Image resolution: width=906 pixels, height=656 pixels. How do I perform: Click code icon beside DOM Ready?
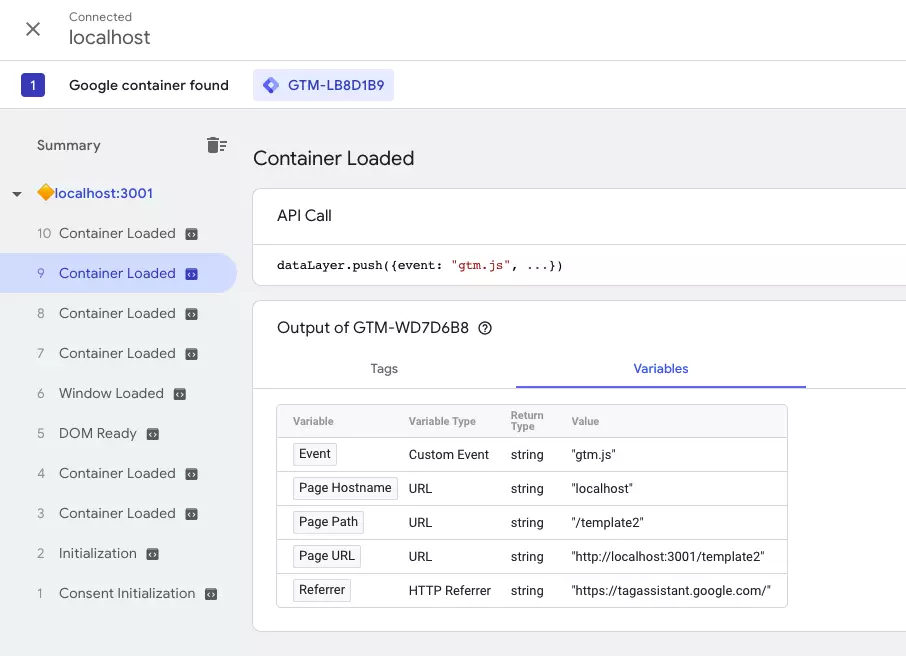coord(153,434)
